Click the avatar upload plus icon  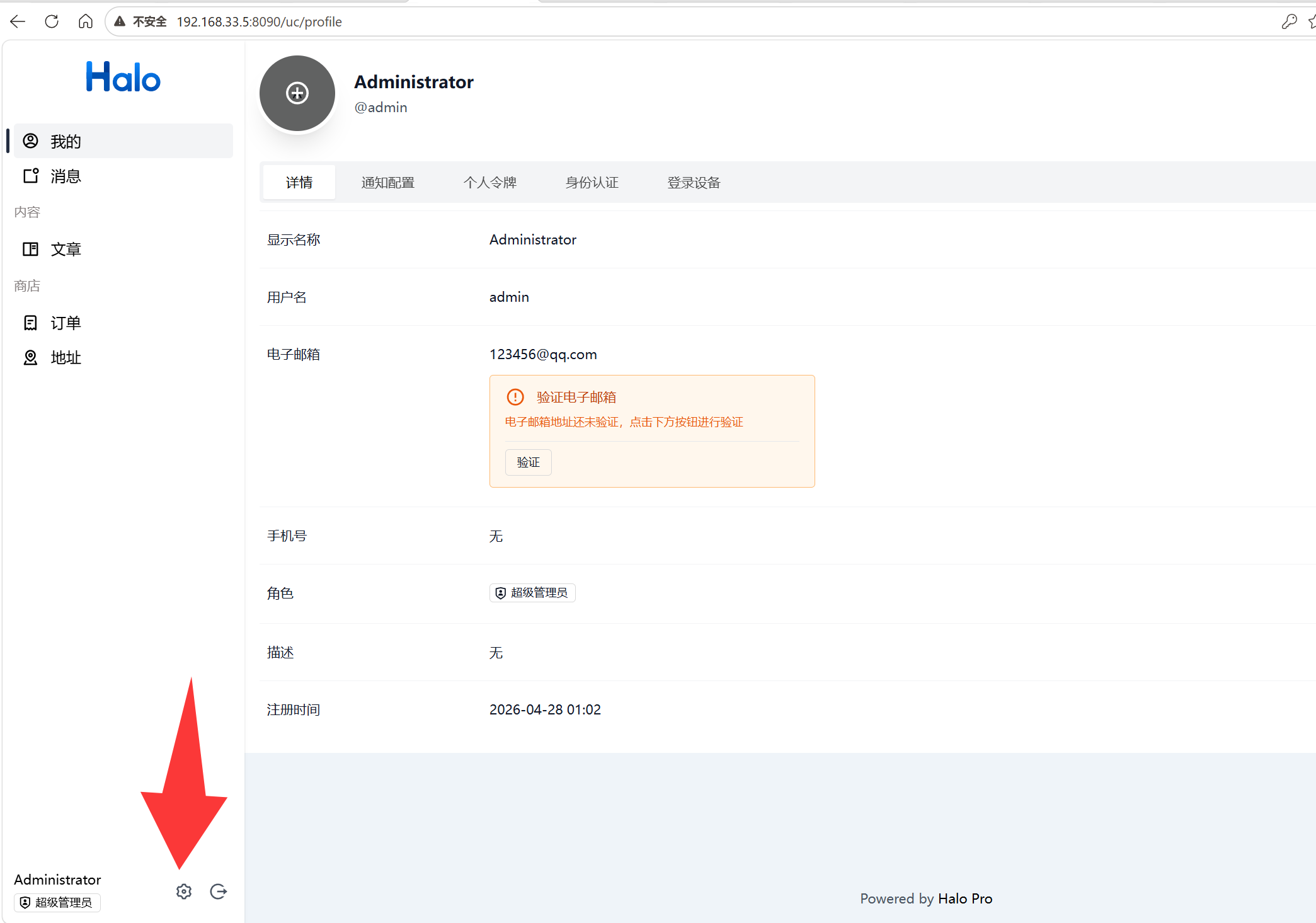click(x=297, y=93)
